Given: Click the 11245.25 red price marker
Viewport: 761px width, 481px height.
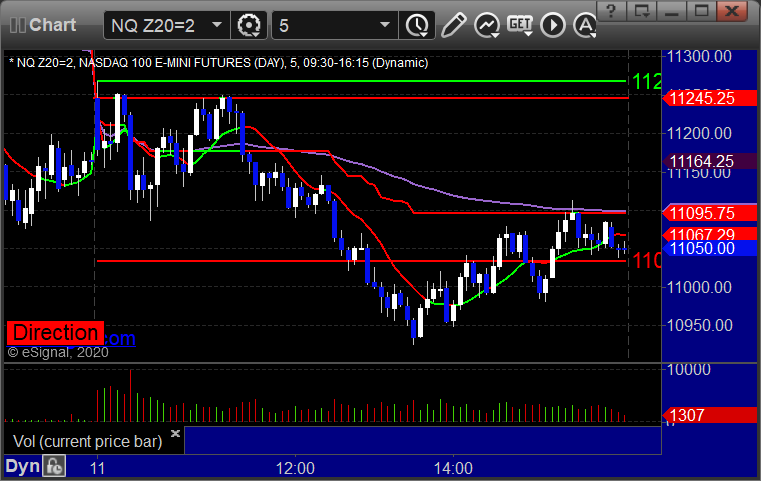Looking at the screenshot, I should click(710, 99).
